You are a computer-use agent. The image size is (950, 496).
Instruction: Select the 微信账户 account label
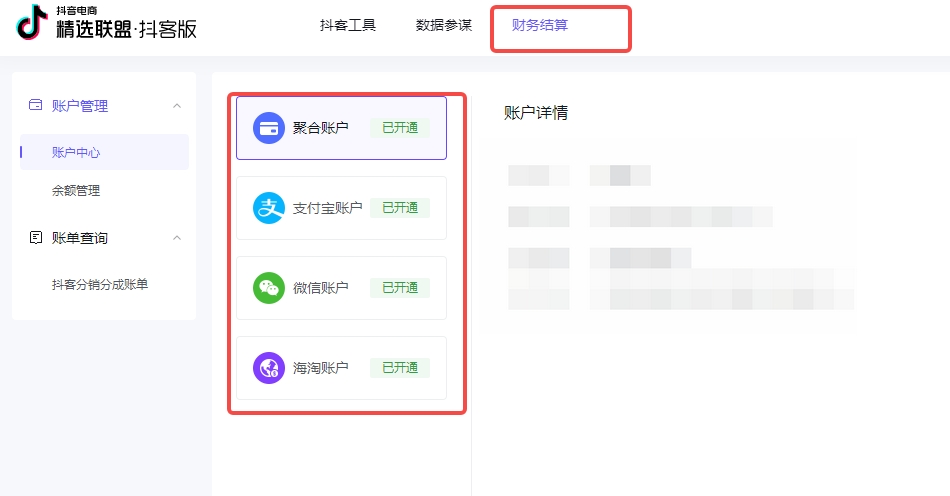tap(321, 288)
